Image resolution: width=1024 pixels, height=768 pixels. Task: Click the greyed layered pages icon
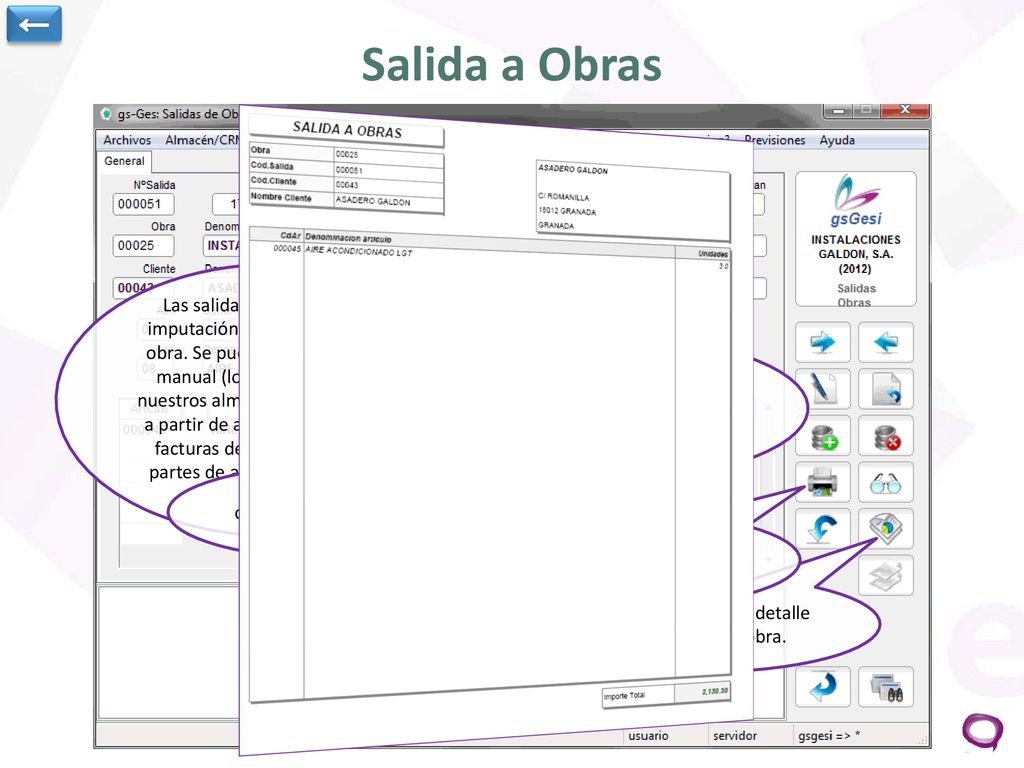tap(886, 575)
